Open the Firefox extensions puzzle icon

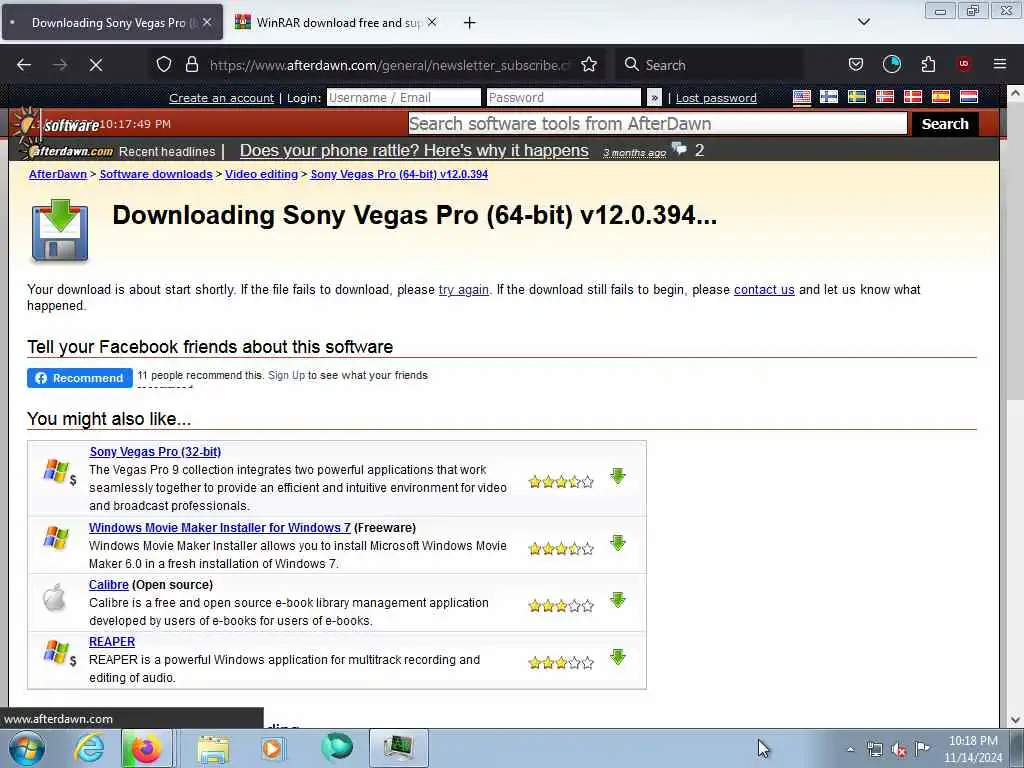pos(928,65)
